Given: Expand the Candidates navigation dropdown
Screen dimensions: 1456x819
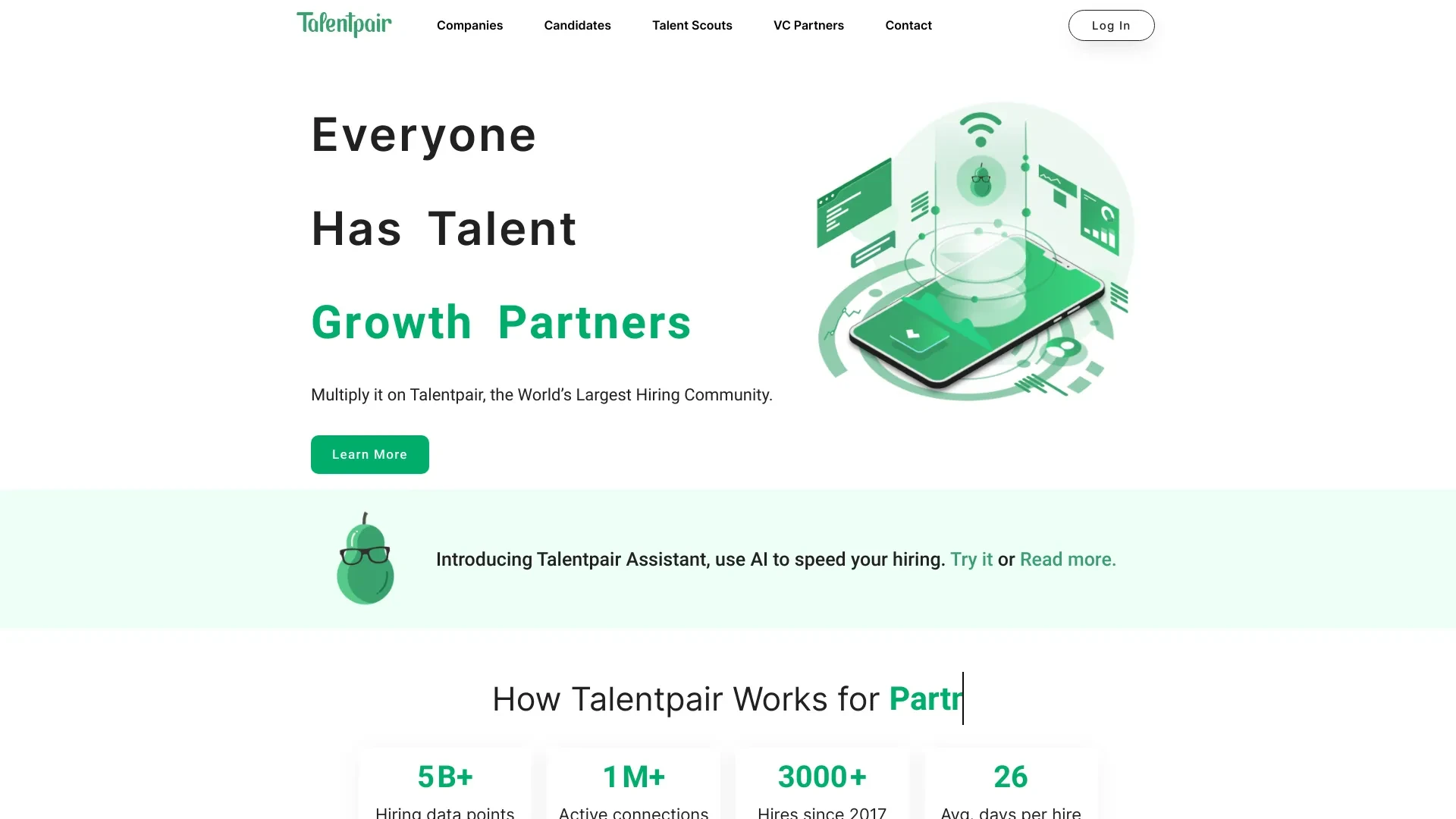Looking at the screenshot, I should coord(577,25).
